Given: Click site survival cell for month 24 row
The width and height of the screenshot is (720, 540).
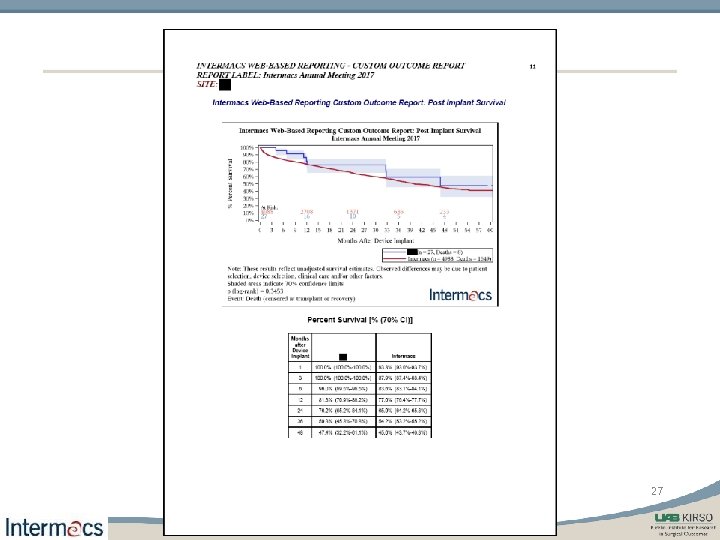Looking at the screenshot, I should (343, 411).
